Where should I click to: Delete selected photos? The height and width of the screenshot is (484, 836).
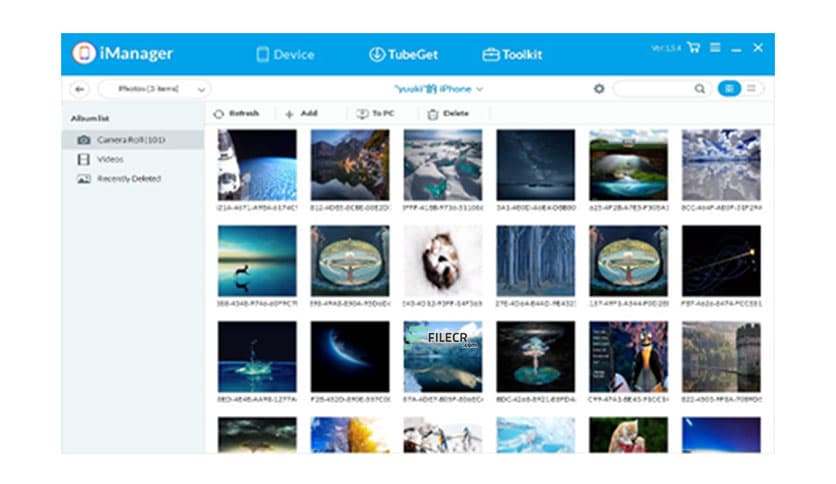[448, 114]
